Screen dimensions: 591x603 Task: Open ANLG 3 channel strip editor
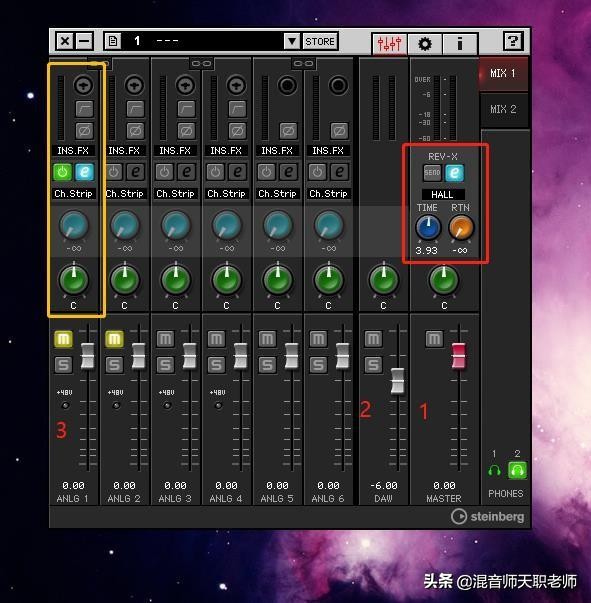click(x=186, y=172)
